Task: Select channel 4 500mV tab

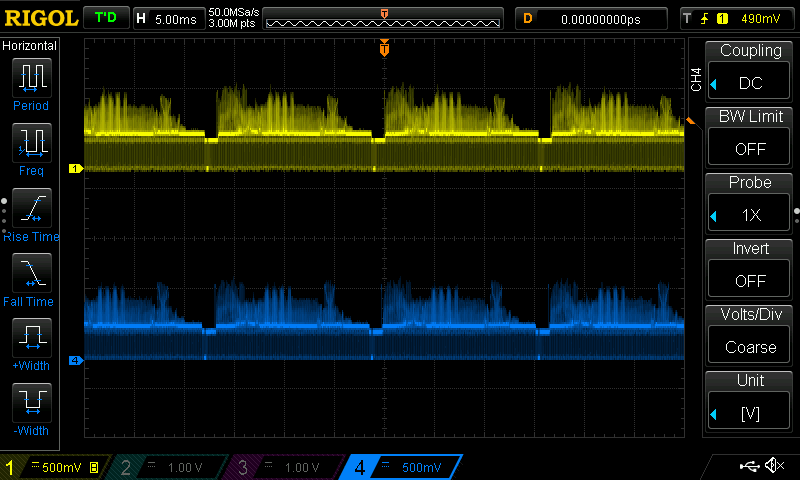Action: point(402,467)
